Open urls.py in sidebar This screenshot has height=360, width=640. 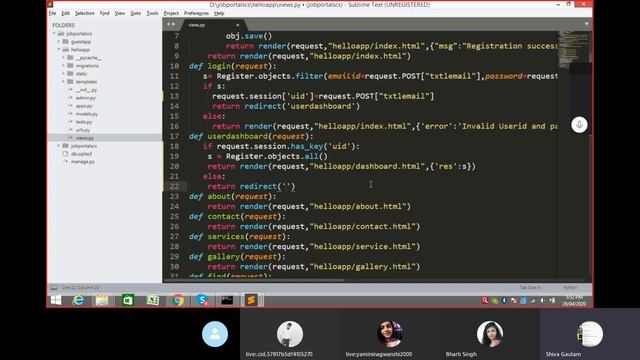[83, 130]
